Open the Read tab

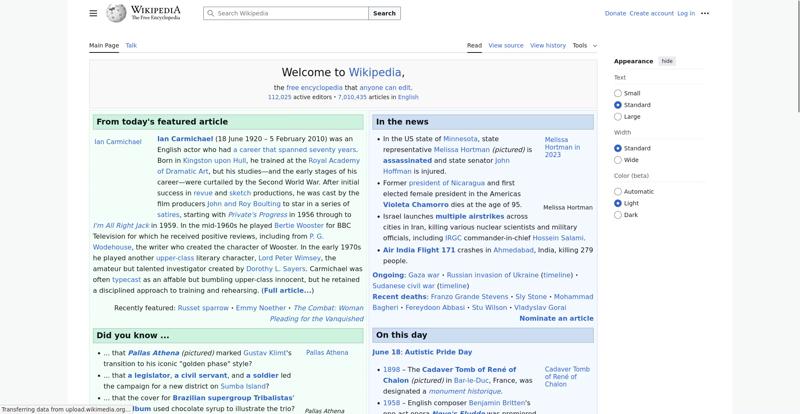tap(474, 45)
